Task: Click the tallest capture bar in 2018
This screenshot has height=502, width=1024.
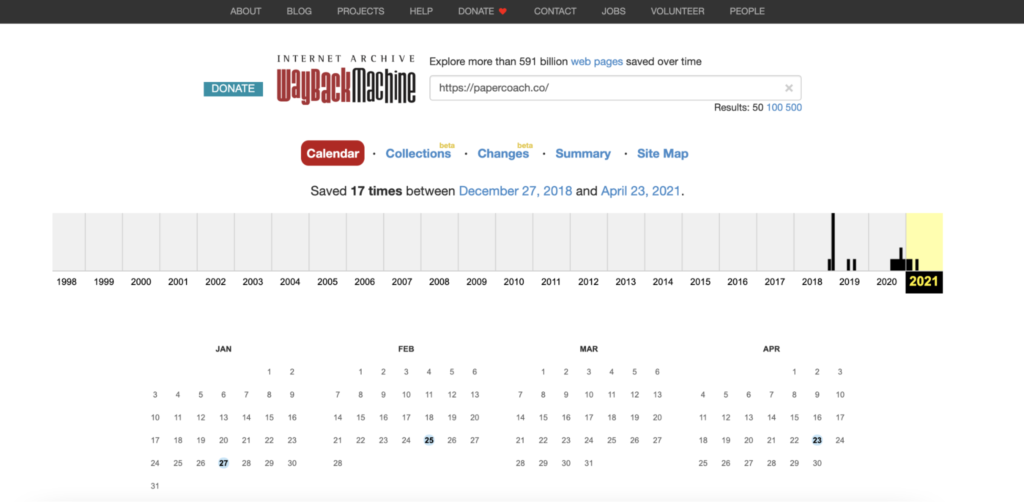Action: point(833,242)
